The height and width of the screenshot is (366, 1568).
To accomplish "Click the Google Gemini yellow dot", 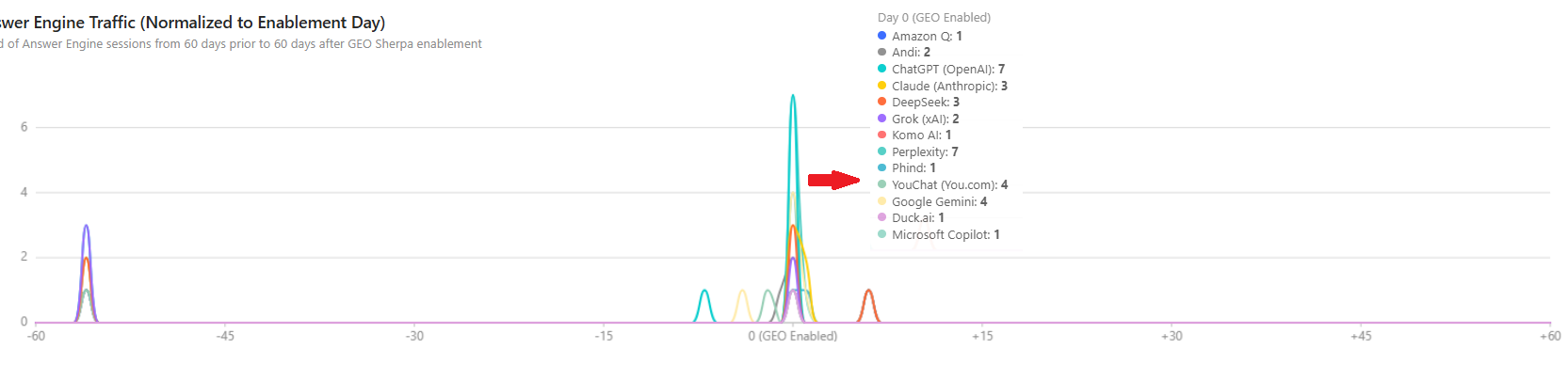I will (x=881, y=201).
